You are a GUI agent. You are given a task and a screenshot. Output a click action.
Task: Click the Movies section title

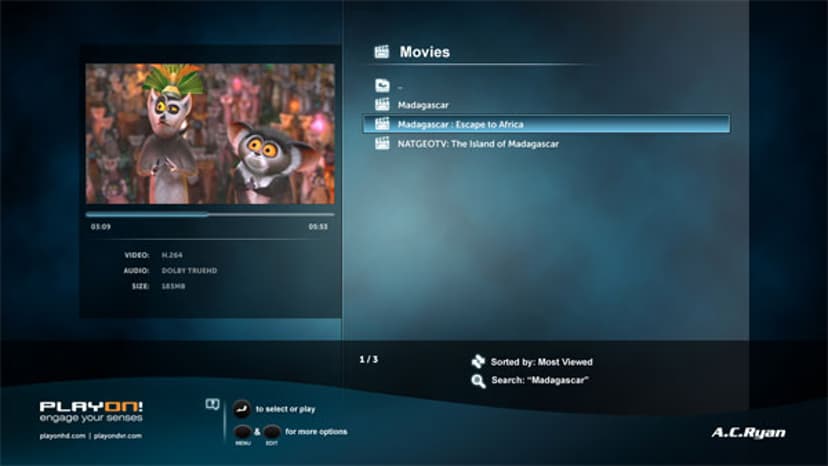coord(425,52)
